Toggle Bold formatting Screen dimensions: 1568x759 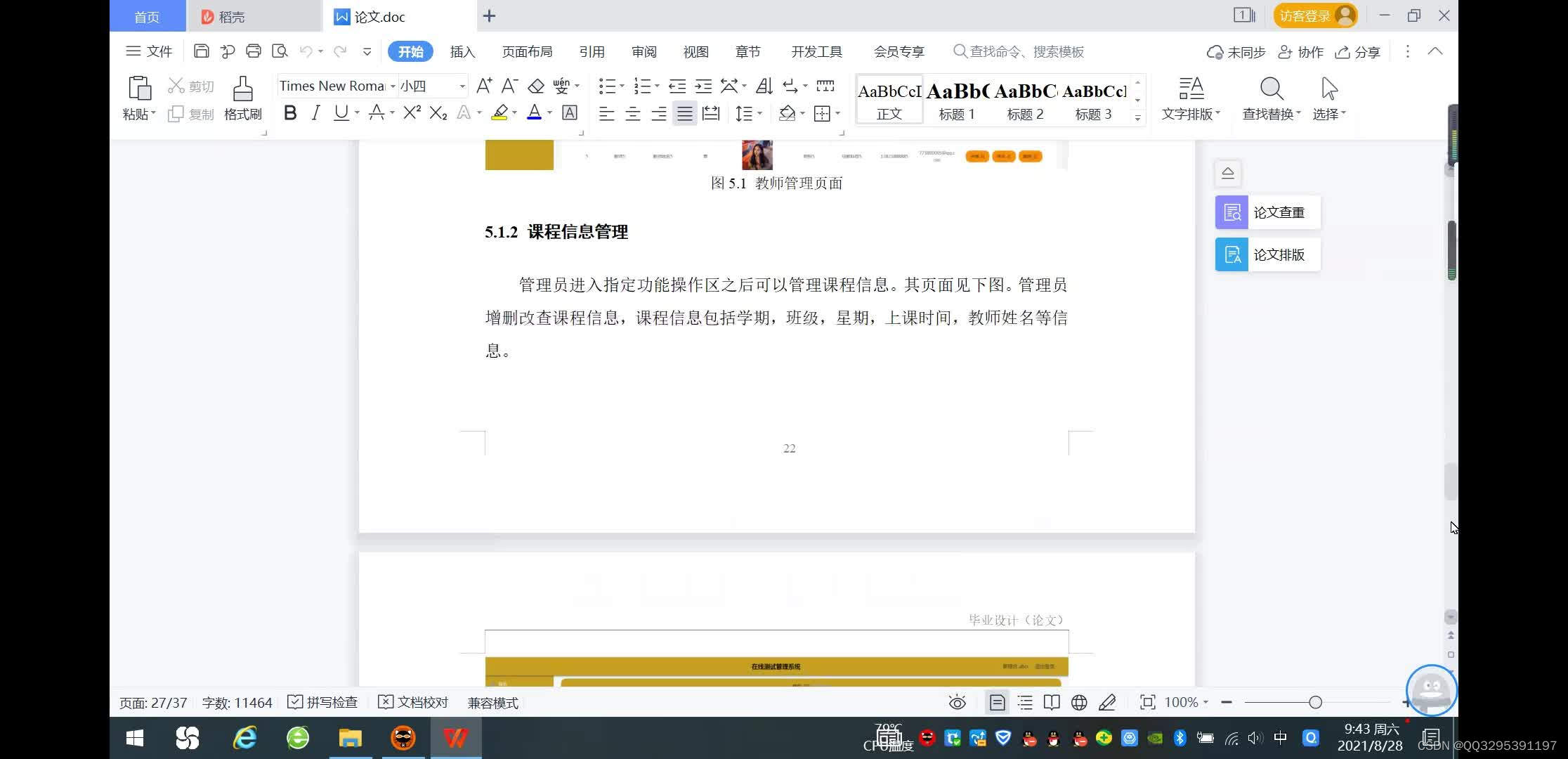tap(290, 112)
